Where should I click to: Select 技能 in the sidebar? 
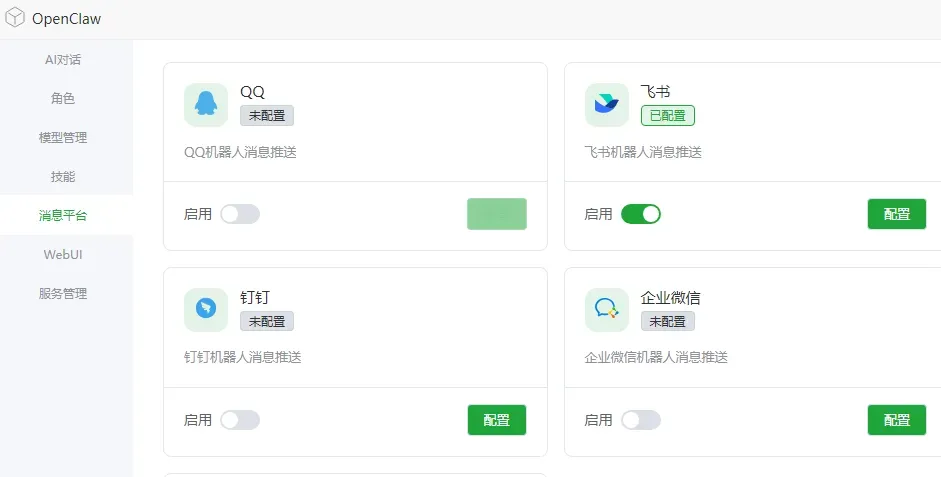click(63, 176)
